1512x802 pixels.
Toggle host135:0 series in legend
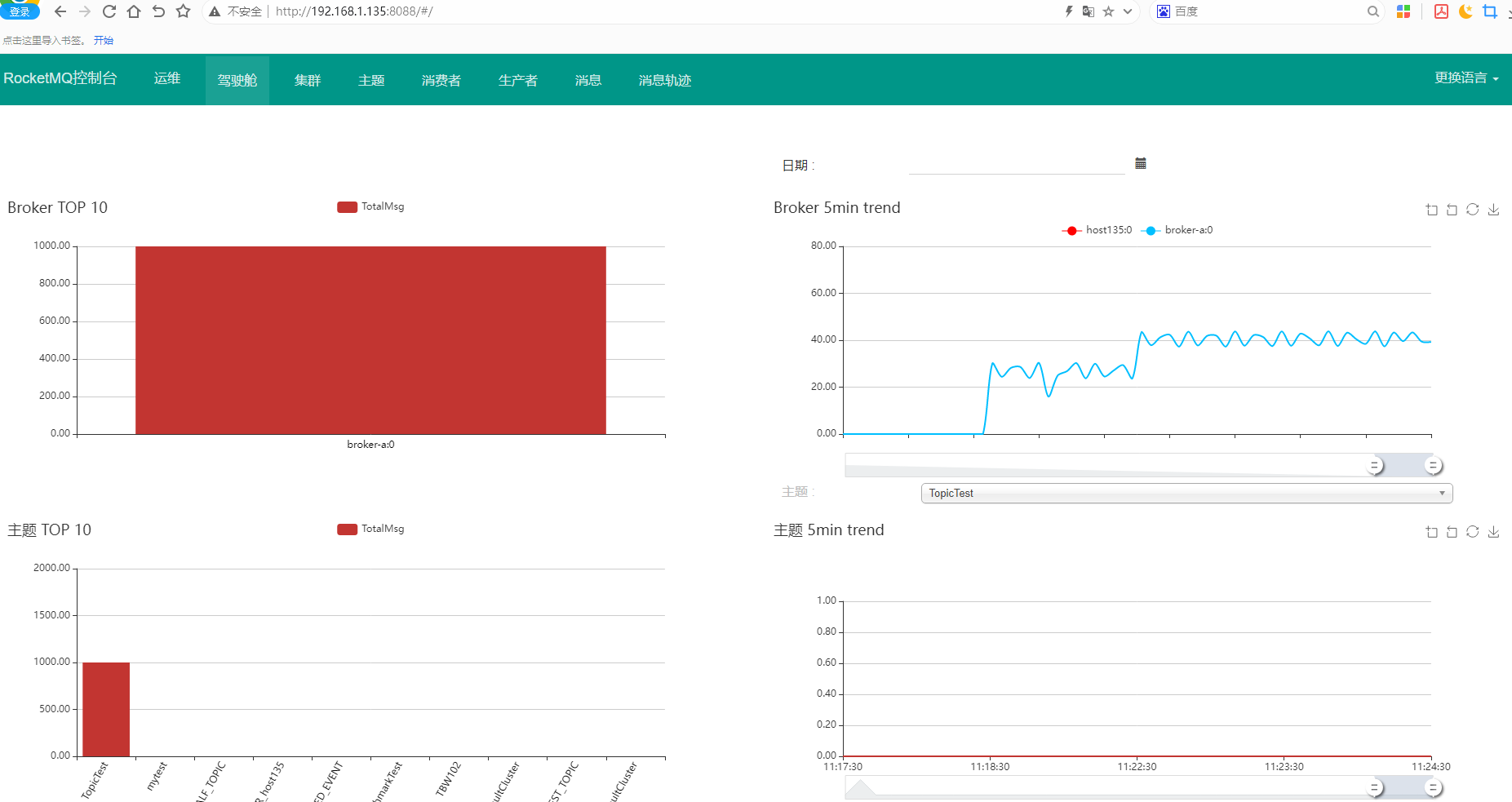click(x=1097, y=230)
